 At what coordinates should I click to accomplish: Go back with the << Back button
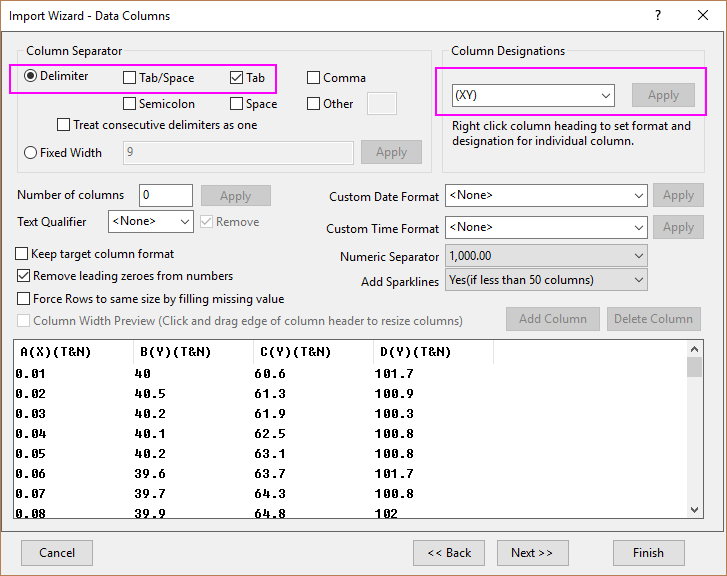449,553
